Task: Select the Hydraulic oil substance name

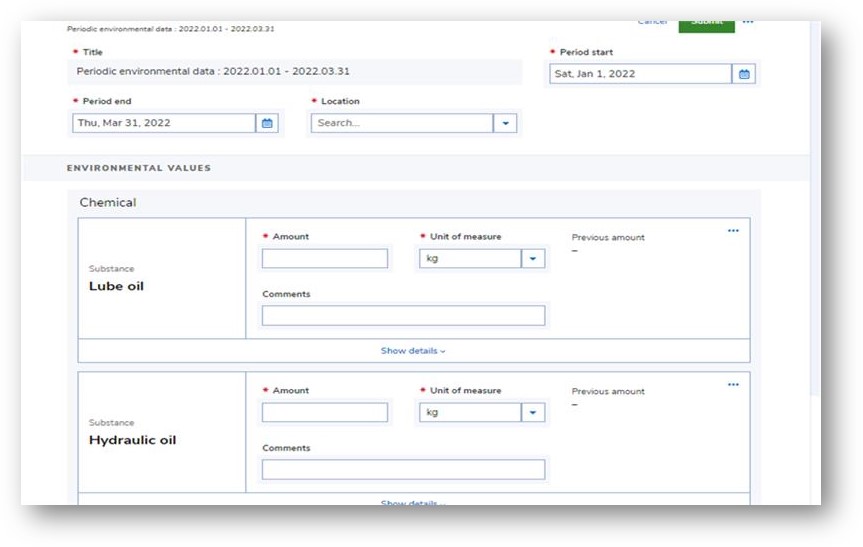Action: click(133, 440)
